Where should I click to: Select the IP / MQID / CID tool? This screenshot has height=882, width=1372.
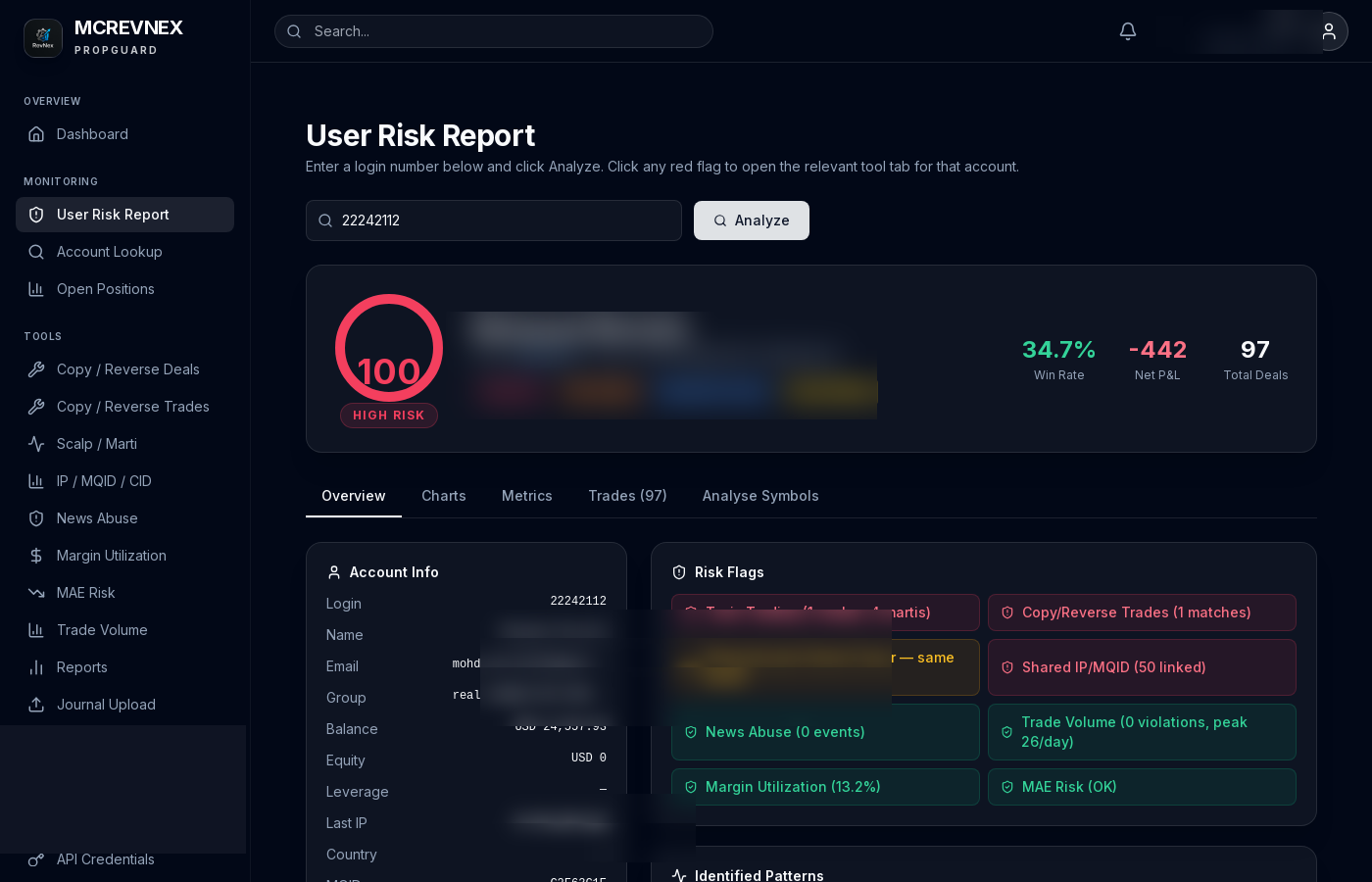(x=104, y=481)
